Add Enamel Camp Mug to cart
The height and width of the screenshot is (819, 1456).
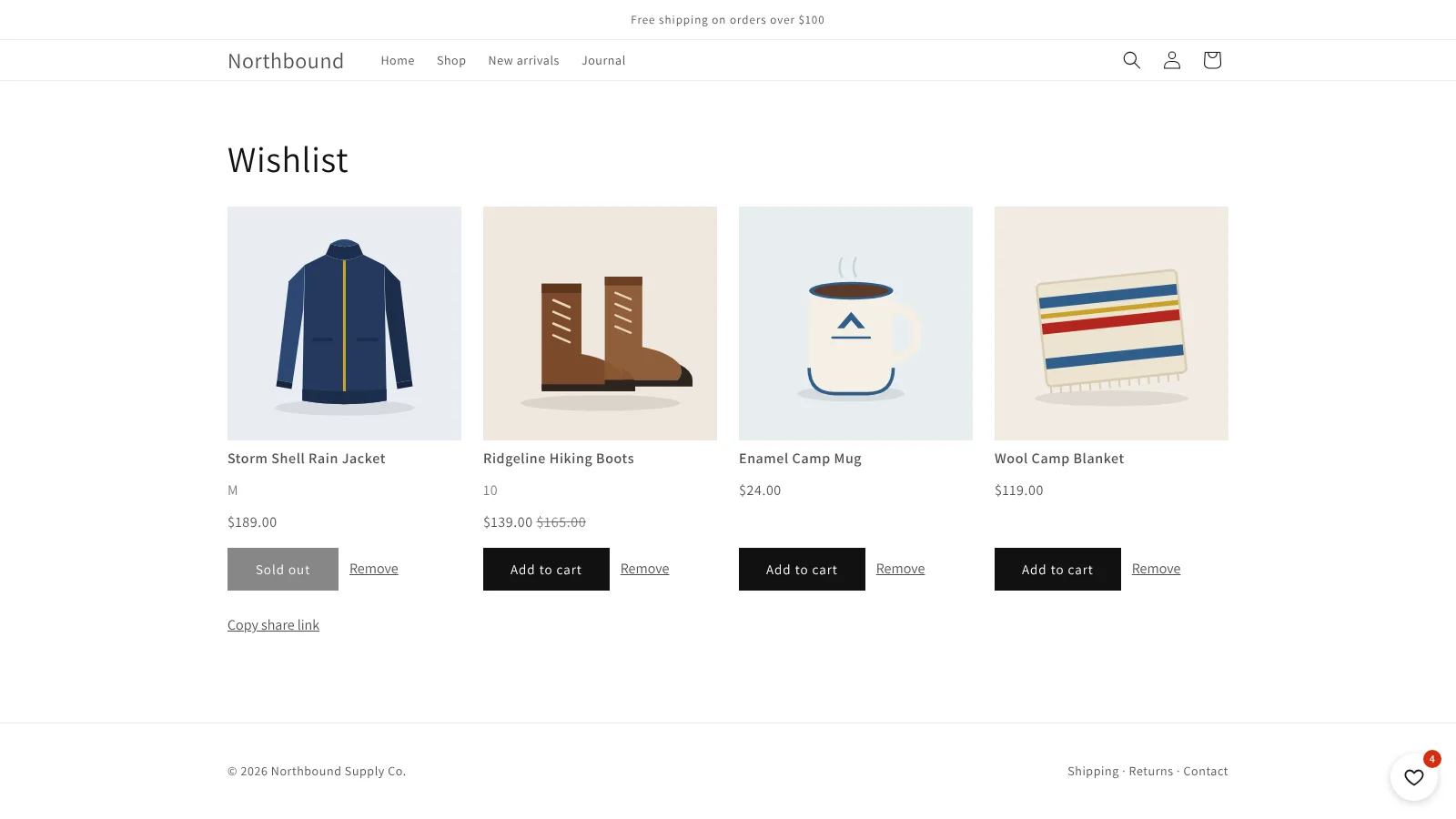pos(802,570)
